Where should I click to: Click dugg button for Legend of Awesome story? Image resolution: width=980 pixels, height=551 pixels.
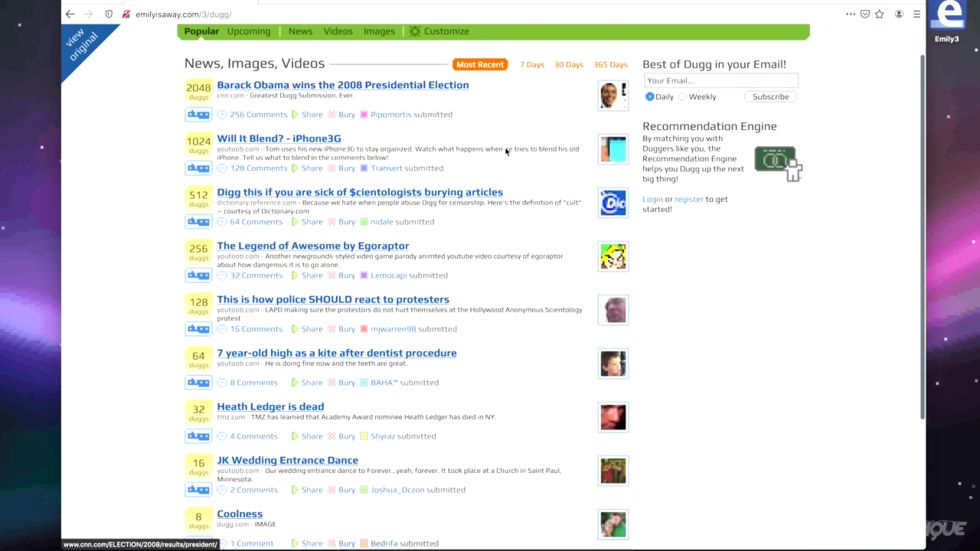coord(198,276)
